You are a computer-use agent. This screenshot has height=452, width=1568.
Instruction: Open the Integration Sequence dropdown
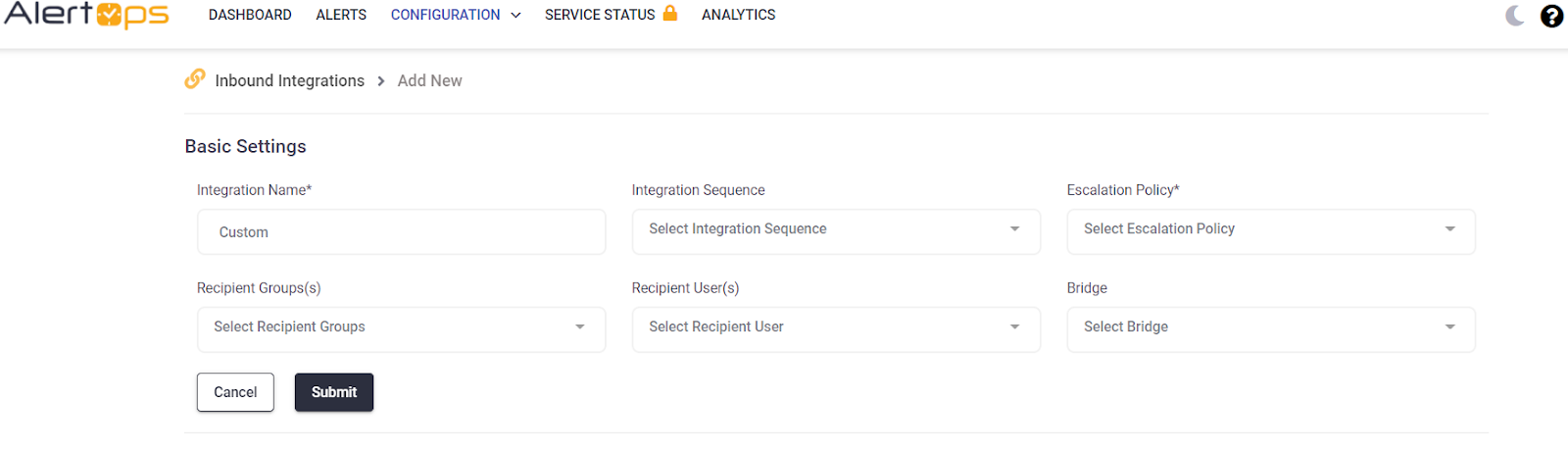pyautogui.click(x=835, y=229)
